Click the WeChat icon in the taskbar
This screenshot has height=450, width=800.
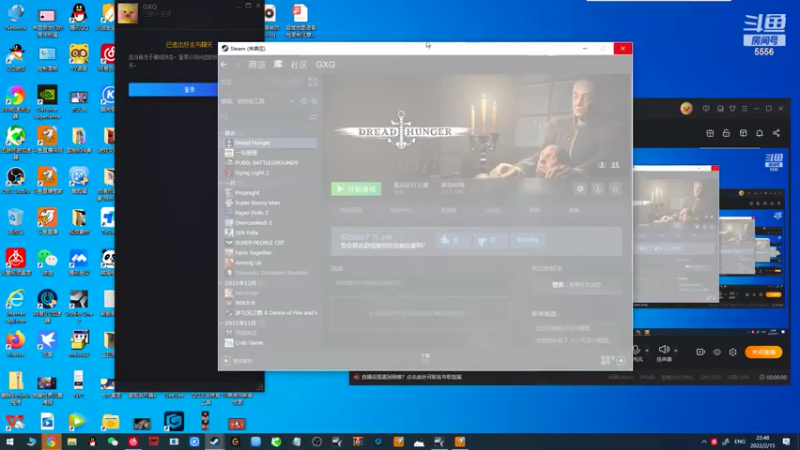click(113, 442)
